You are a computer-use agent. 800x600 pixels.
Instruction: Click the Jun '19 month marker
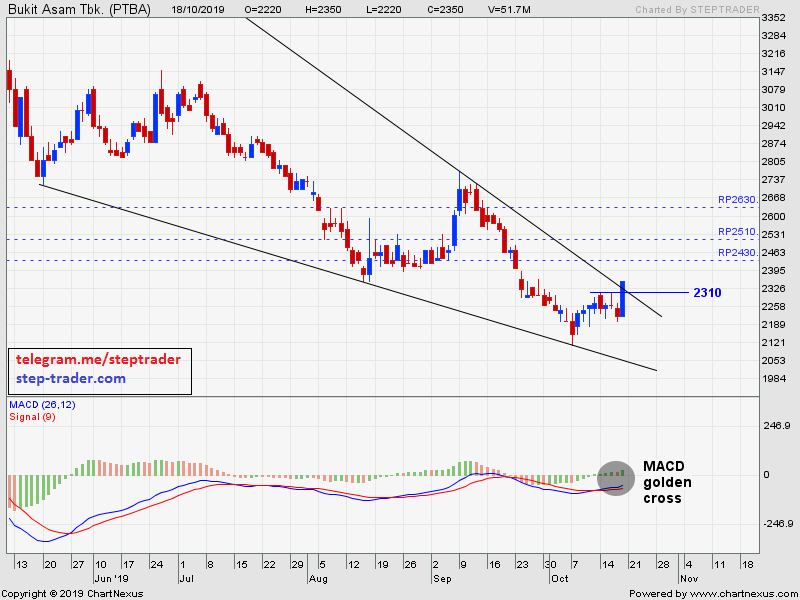(x=111, y=578)
